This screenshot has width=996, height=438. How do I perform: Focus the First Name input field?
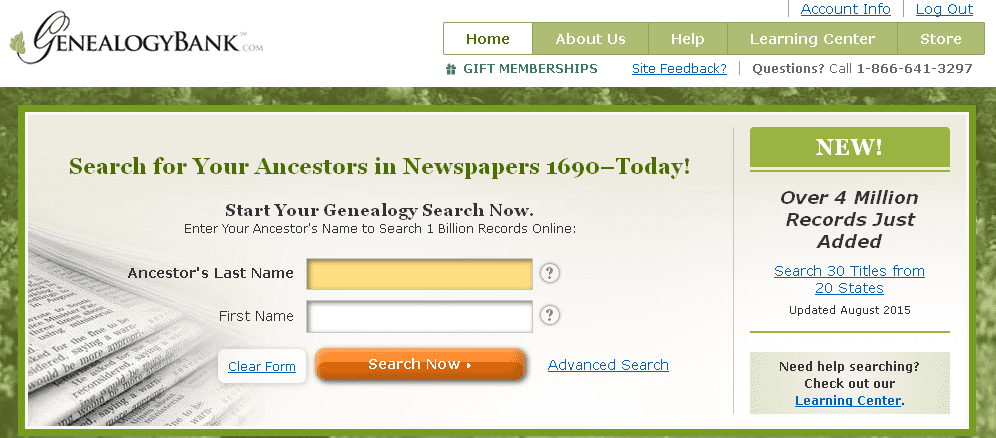419,316
